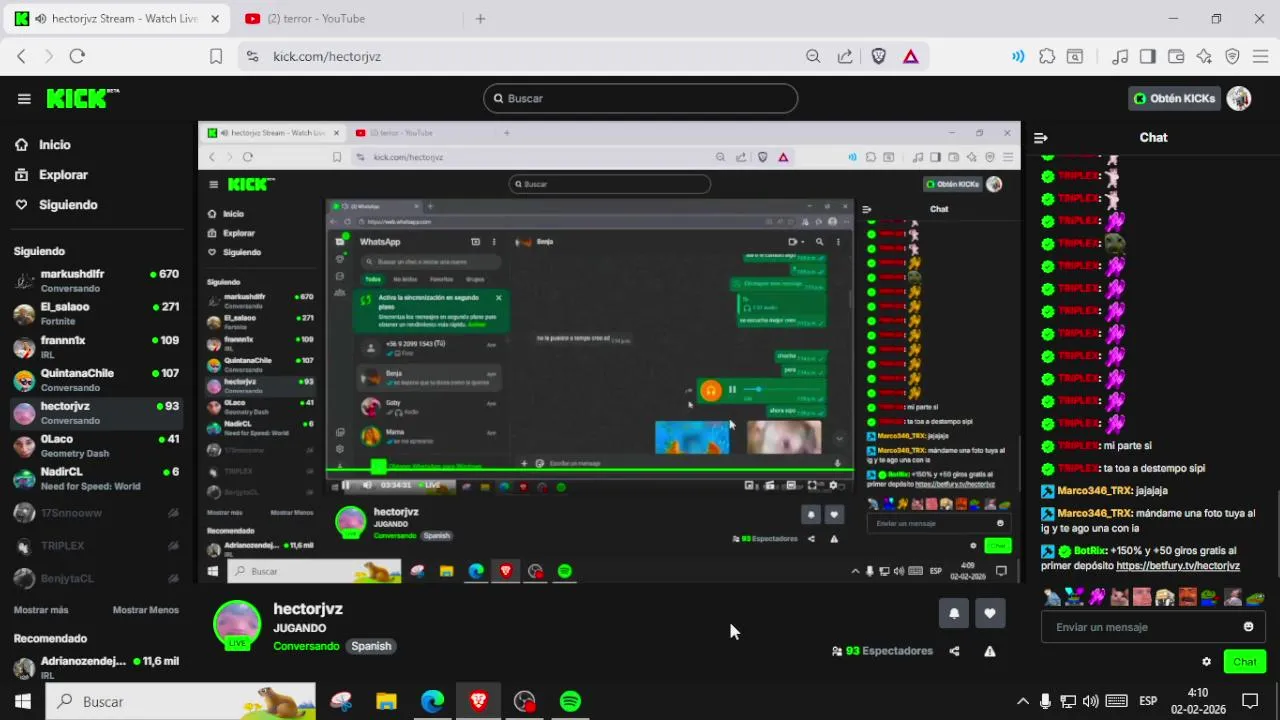Screen dimensions: 1280x720
Task: Open Explorar in sidebar
Action: [x=63, y=175]
